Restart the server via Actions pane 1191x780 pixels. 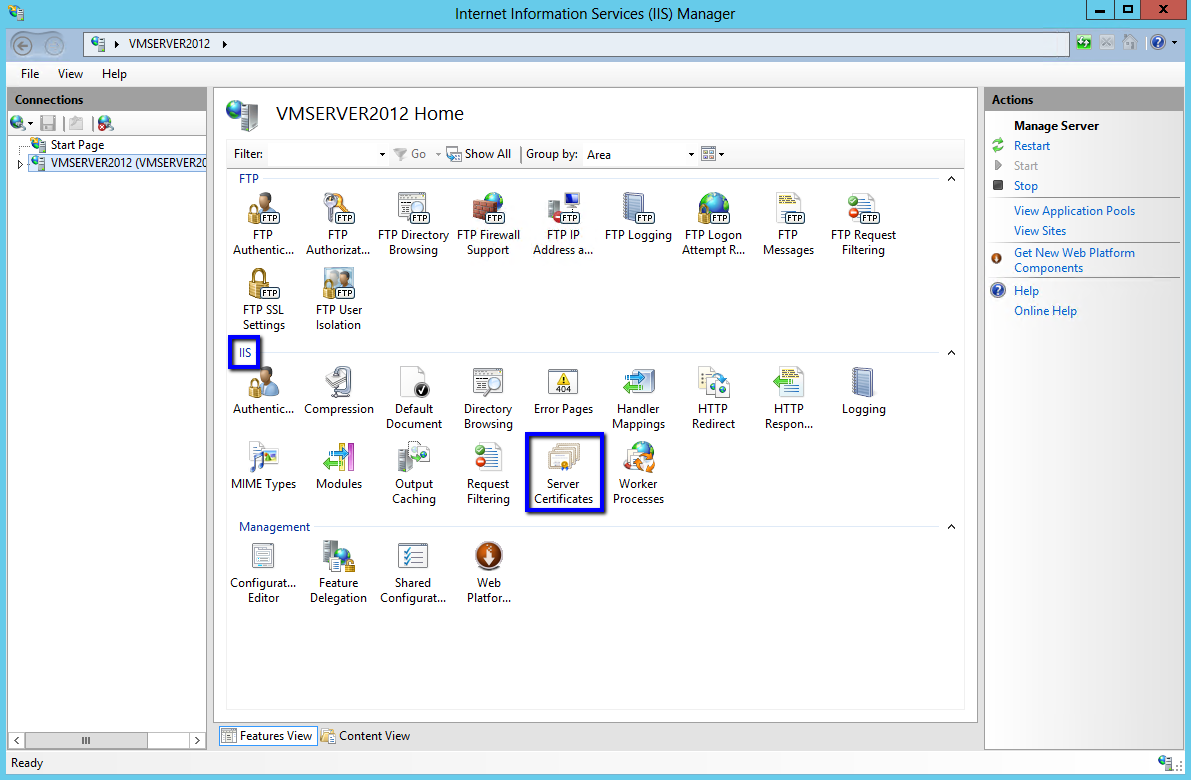1031,145
